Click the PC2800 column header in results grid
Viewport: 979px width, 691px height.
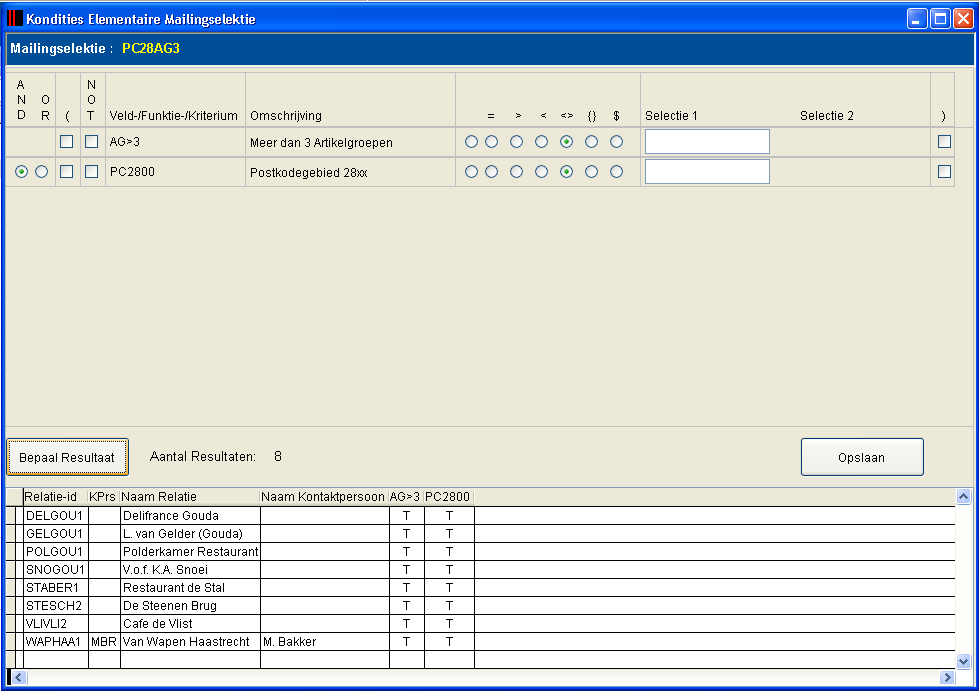tap(448, 497)
